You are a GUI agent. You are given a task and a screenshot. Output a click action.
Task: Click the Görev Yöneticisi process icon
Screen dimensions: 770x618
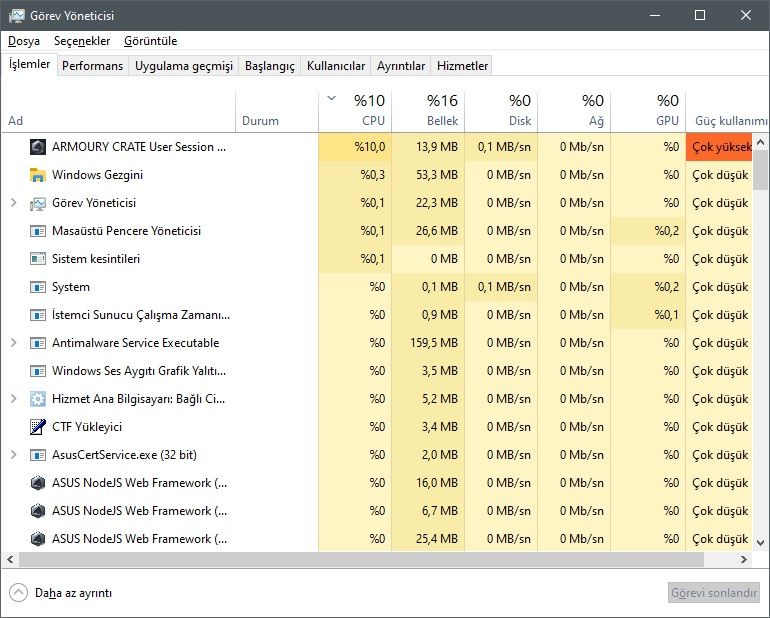[38, 203]
